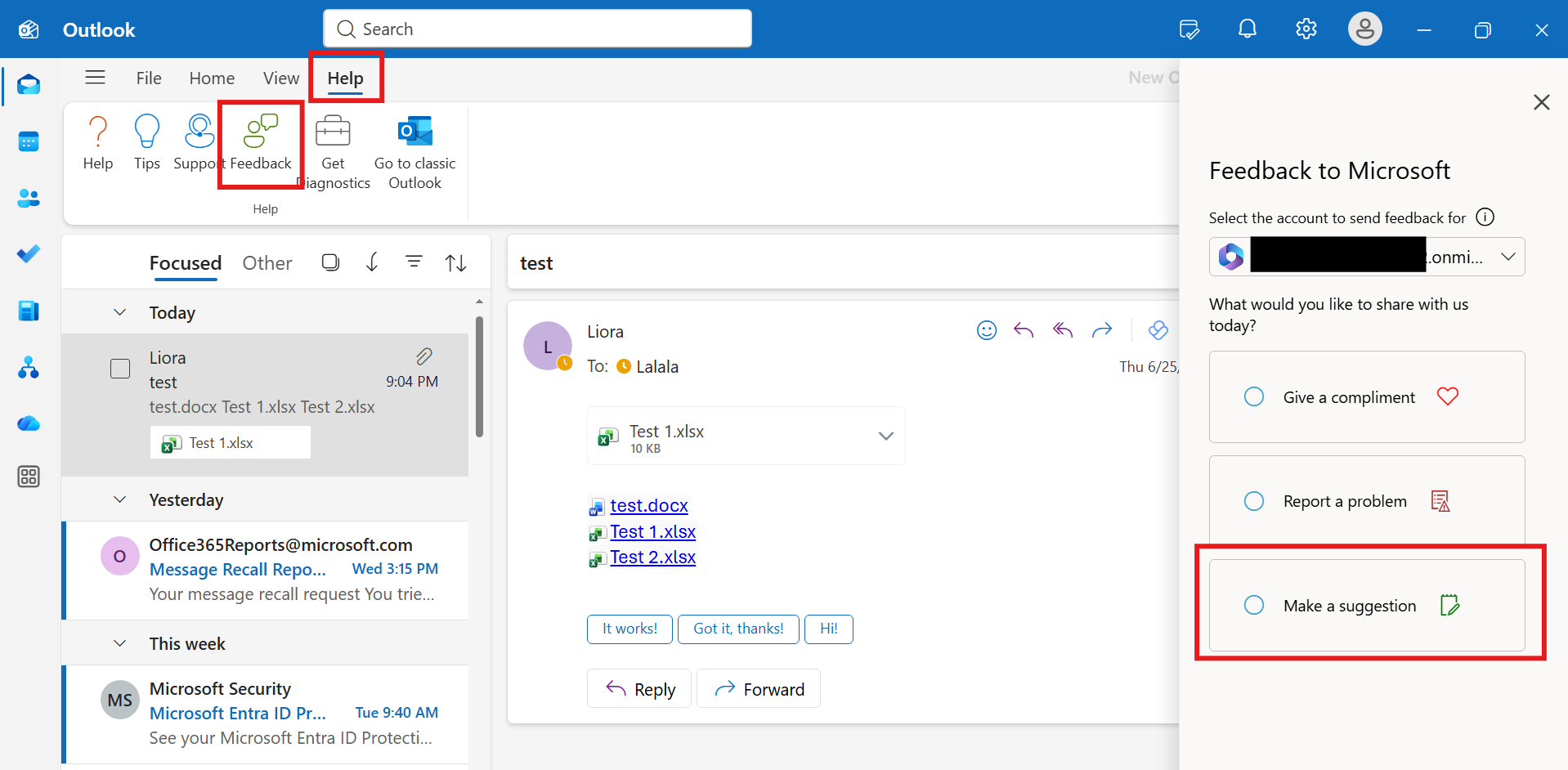The height and width of the screenshot is (770, 1568).
Task: Open the Org Explorer icon in sidebar
Action: tap(29, 367)
